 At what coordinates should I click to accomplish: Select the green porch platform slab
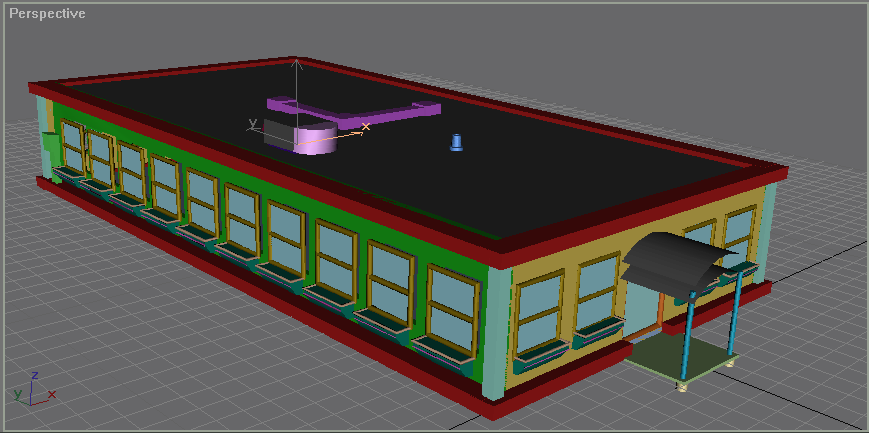point(683,359)
